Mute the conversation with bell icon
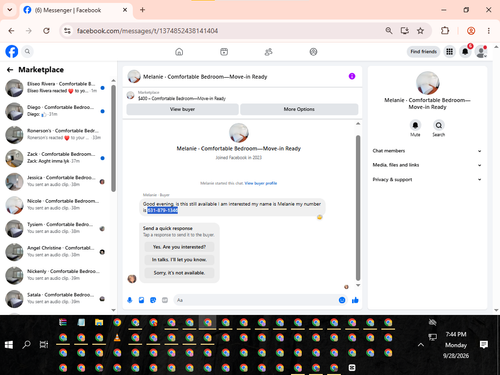 pos(415,125)
